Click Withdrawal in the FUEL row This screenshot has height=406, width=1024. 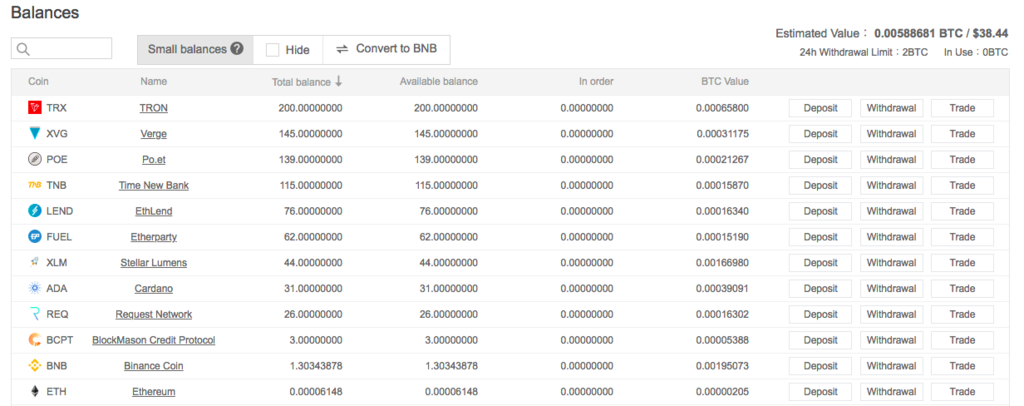coord(891,237)
